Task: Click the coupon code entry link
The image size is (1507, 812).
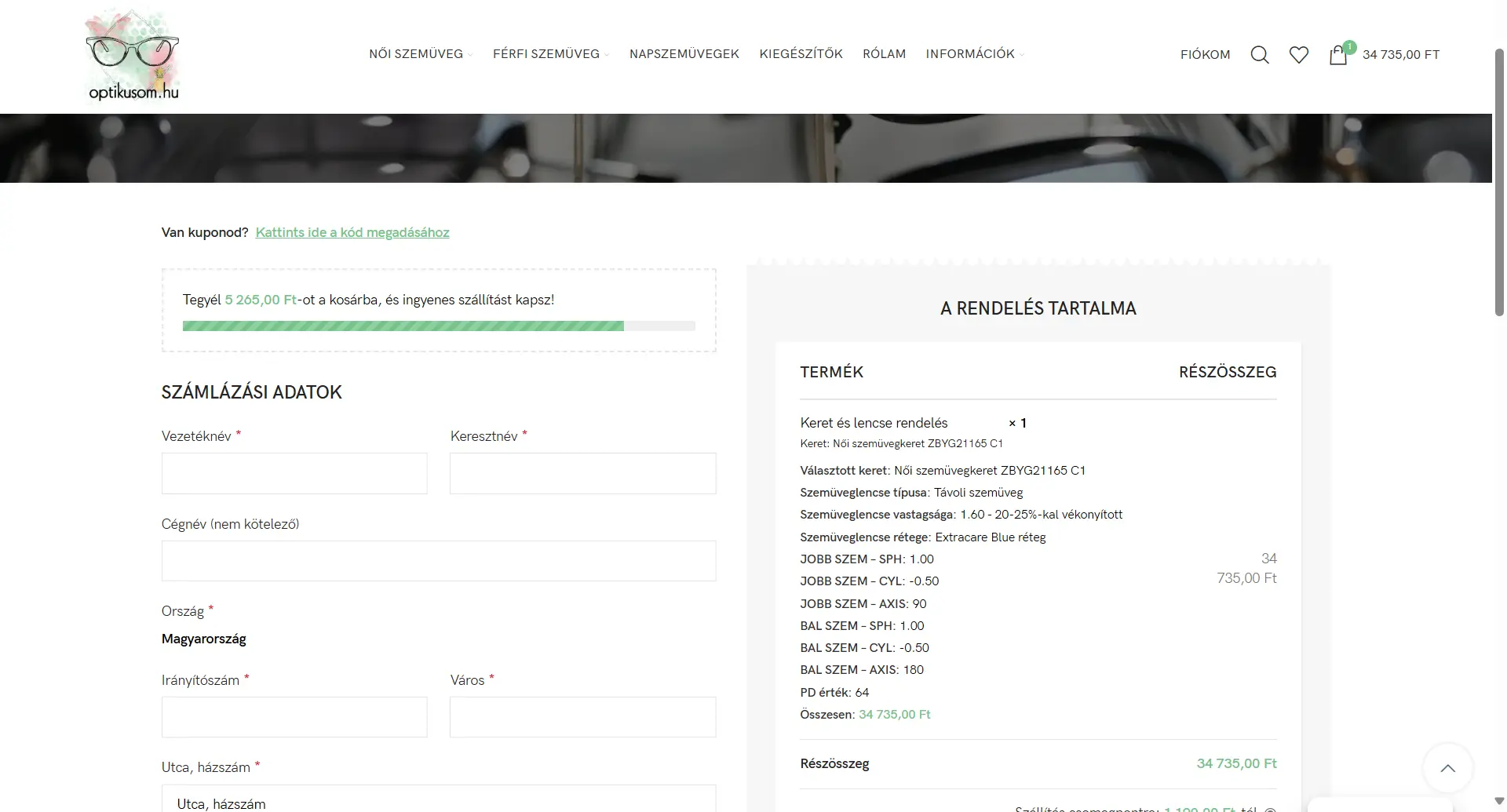Action: tap(352, 232)
